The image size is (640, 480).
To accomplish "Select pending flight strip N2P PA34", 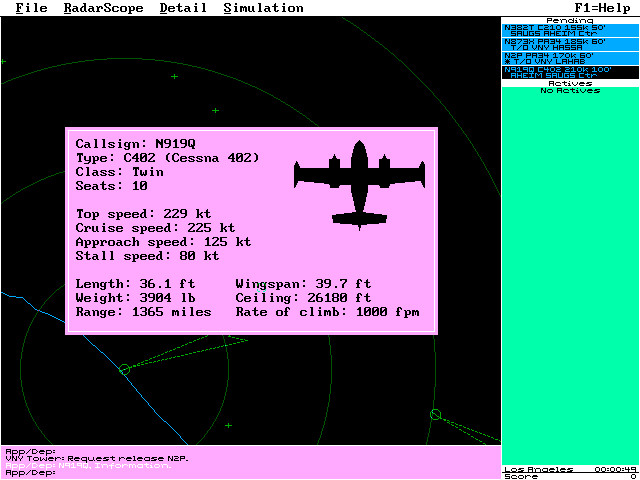I will point(571,58).
